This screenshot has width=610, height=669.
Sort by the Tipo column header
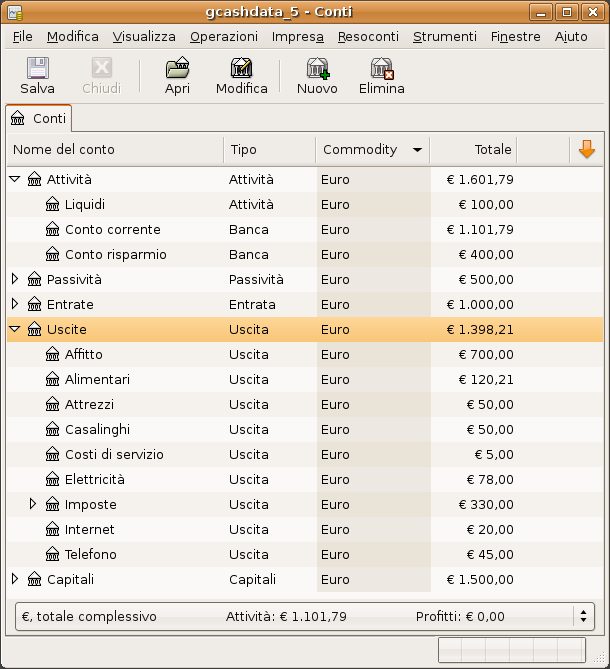click(270, 149)
